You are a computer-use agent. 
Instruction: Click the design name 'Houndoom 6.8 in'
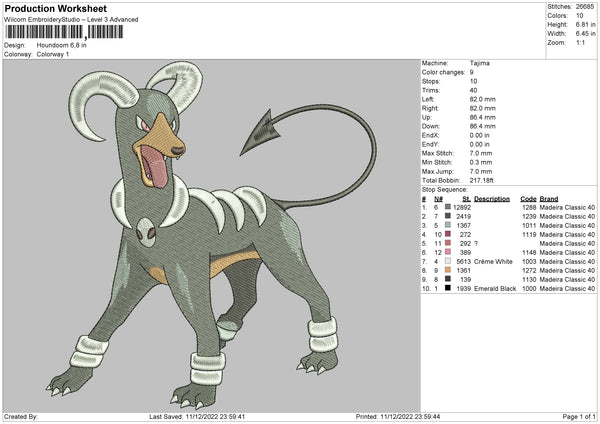pyautogui.click(x=62, y=45)
